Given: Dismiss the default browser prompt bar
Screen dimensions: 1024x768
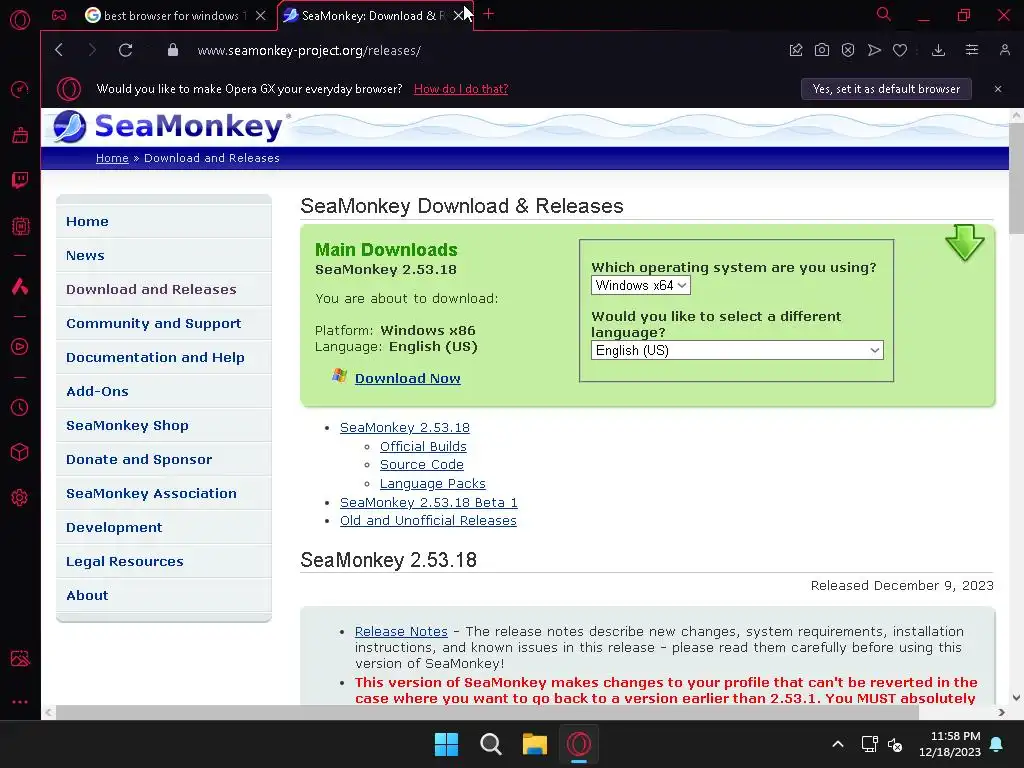Looking at the screenshot, I should (x=998, y=89).
